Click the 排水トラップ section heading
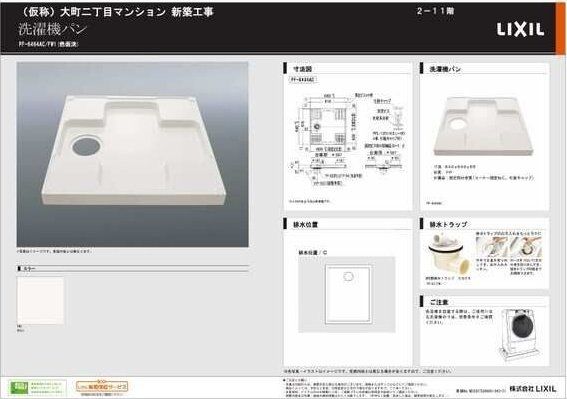 448,224
